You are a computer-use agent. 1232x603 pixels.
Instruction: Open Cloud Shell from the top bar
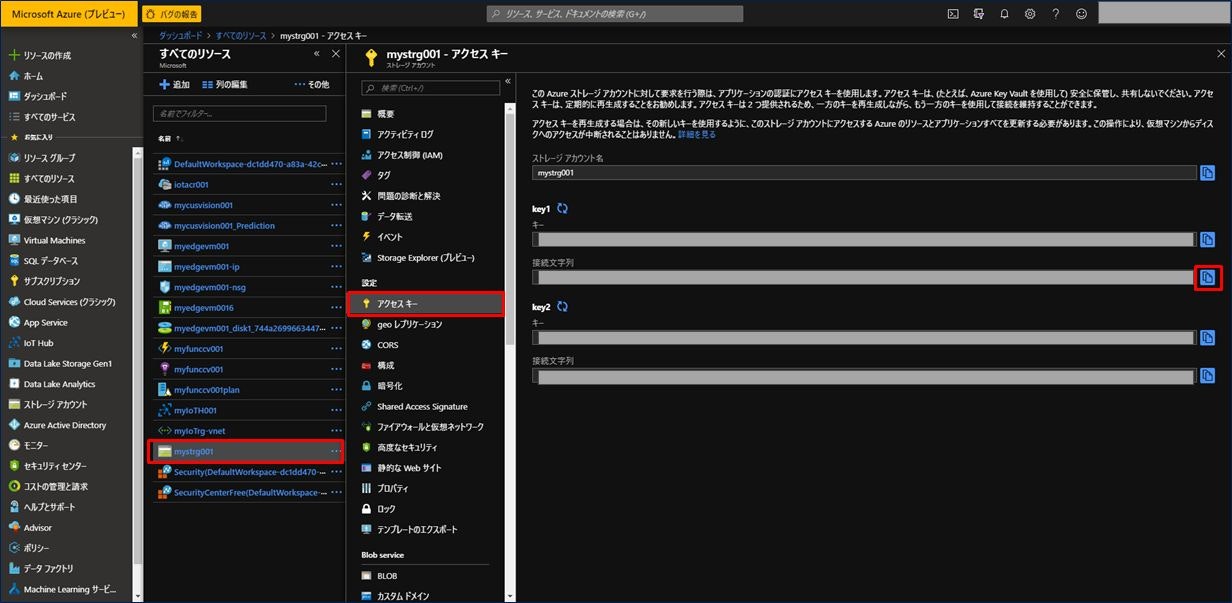click(x=954, y=14)
